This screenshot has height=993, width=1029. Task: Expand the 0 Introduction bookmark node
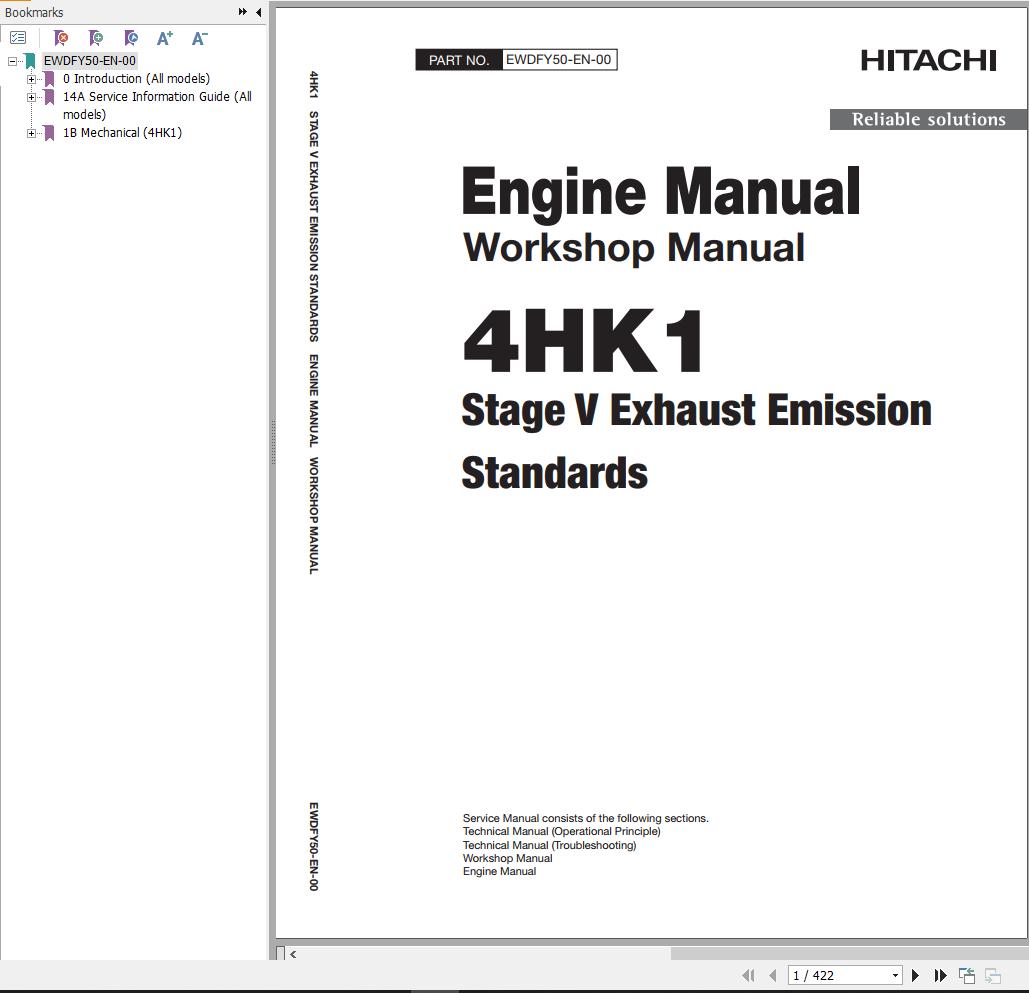(31, 79)
